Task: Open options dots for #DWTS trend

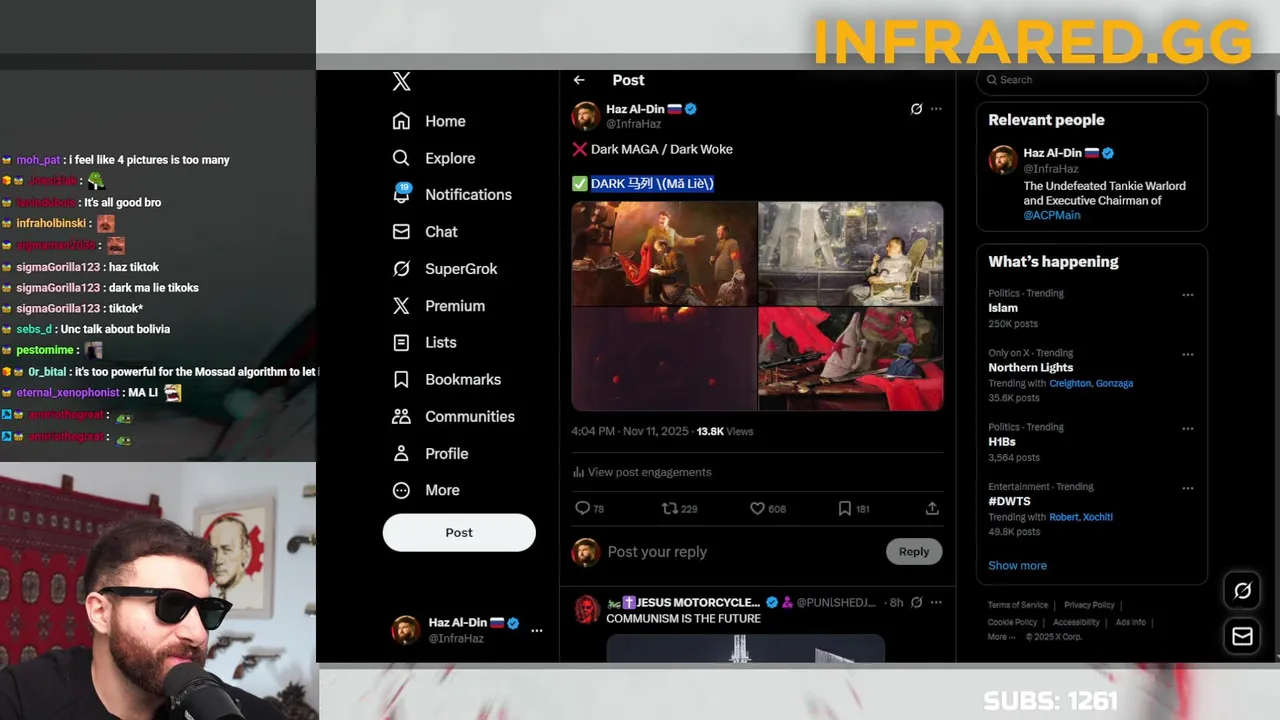Action: 1188,489
